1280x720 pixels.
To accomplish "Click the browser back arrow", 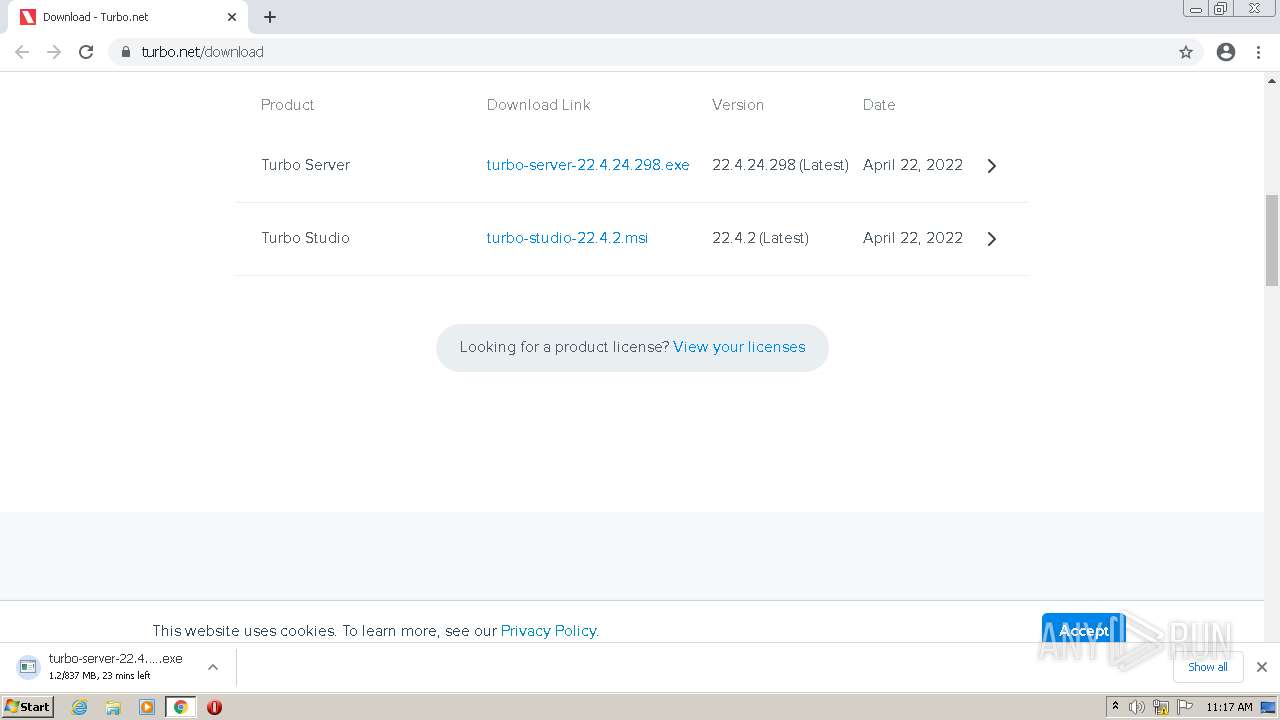I will click(x=22, y=52).
